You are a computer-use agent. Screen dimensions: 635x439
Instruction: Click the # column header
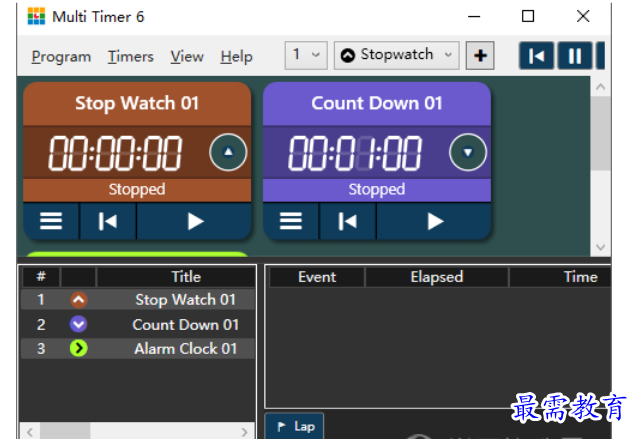pos(41,277)
